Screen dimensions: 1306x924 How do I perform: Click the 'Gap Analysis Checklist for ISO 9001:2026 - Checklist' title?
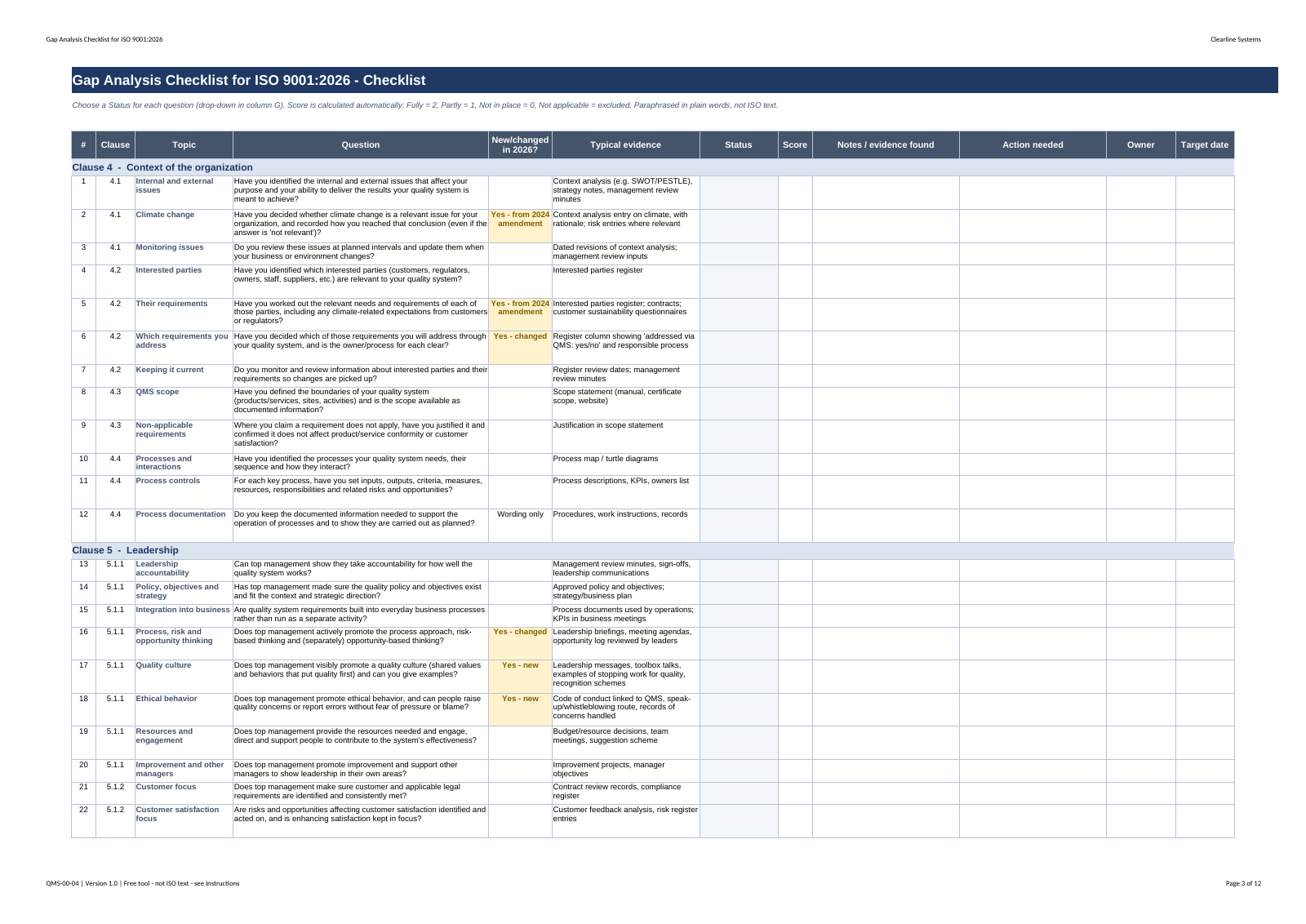click(x=249, y=80)
